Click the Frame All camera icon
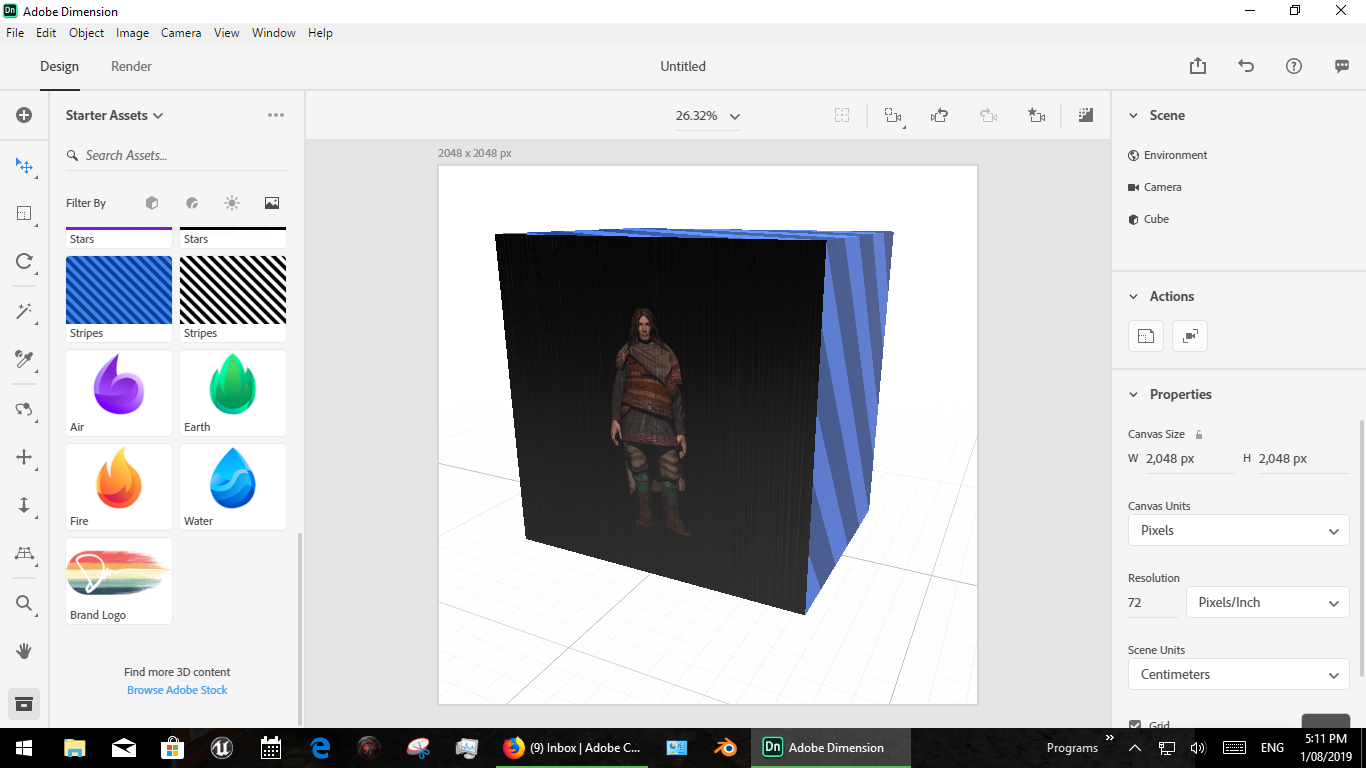The image size is (1366, 768). click(893, 115)
